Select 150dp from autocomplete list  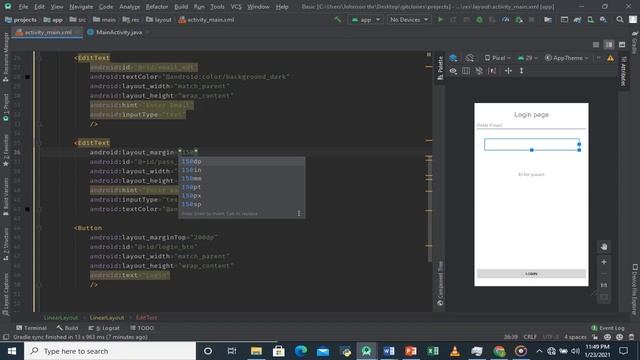(242, 162)
